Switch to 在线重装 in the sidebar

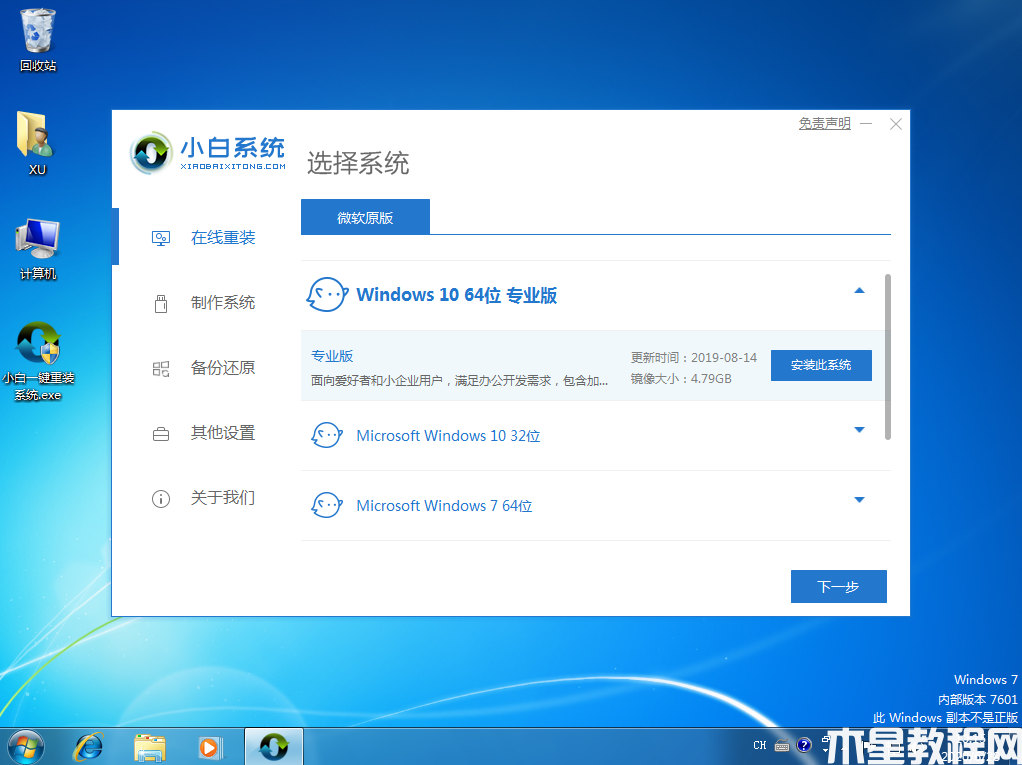[x=223, y=238]
